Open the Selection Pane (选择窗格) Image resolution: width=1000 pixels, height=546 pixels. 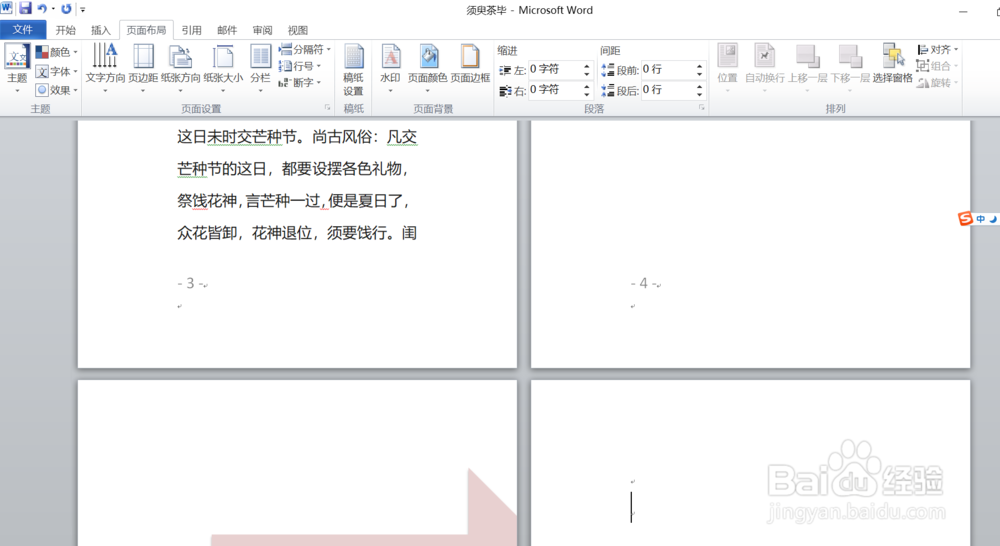[893, 64]
